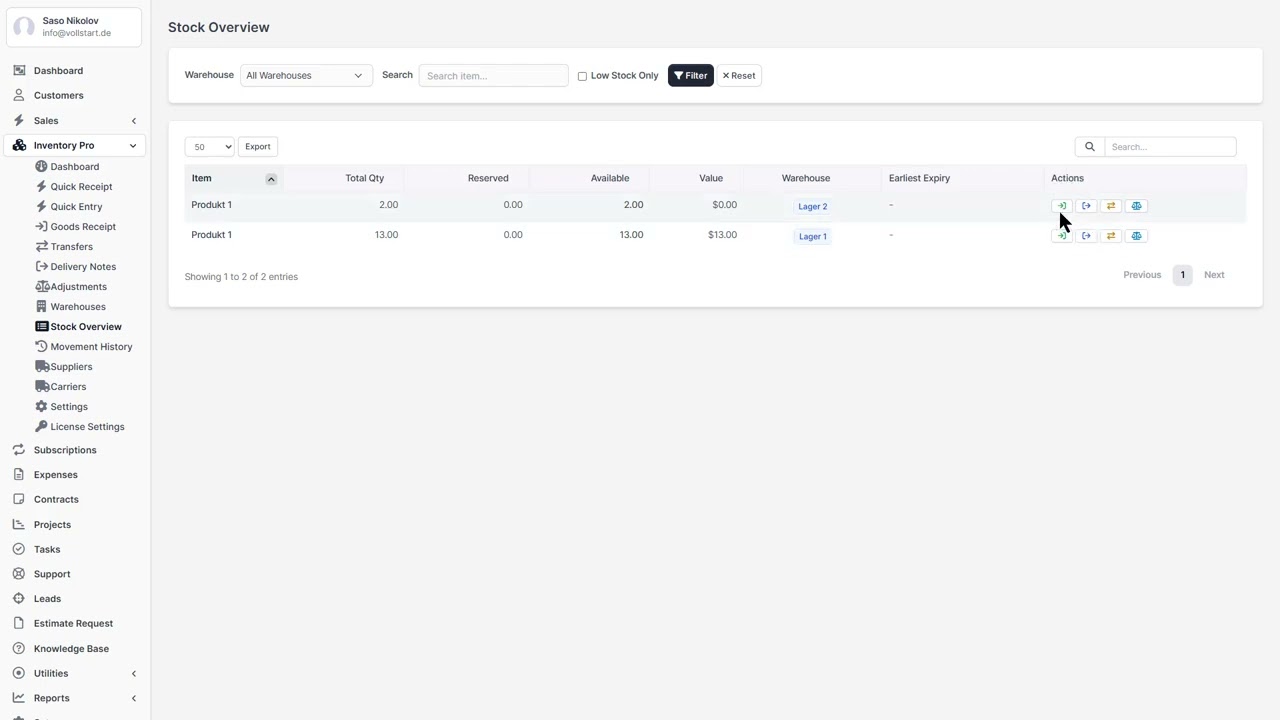
Task: Focus the Search item input field
Action: click(x=493, y=76)
